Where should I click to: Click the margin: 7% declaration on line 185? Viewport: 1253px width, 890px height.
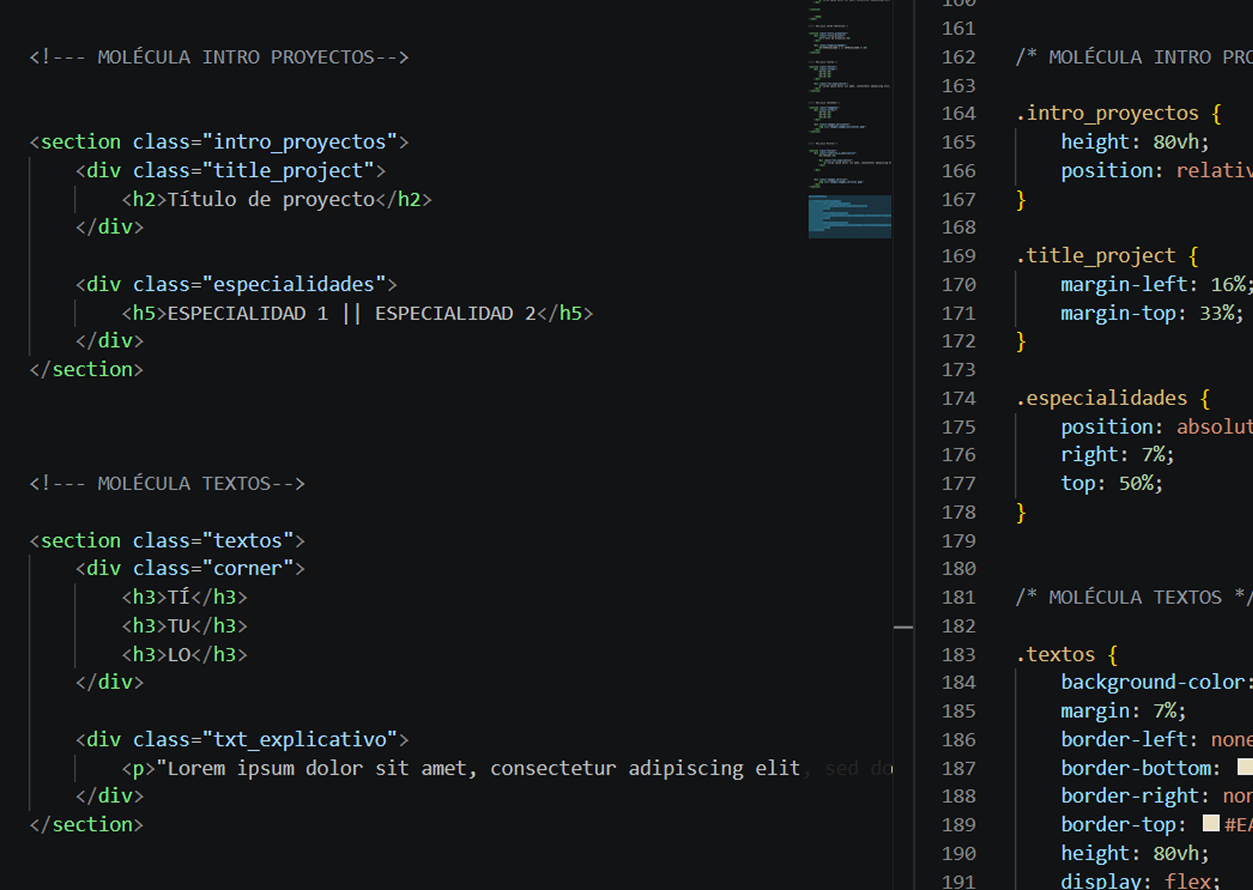(1124, 711)
